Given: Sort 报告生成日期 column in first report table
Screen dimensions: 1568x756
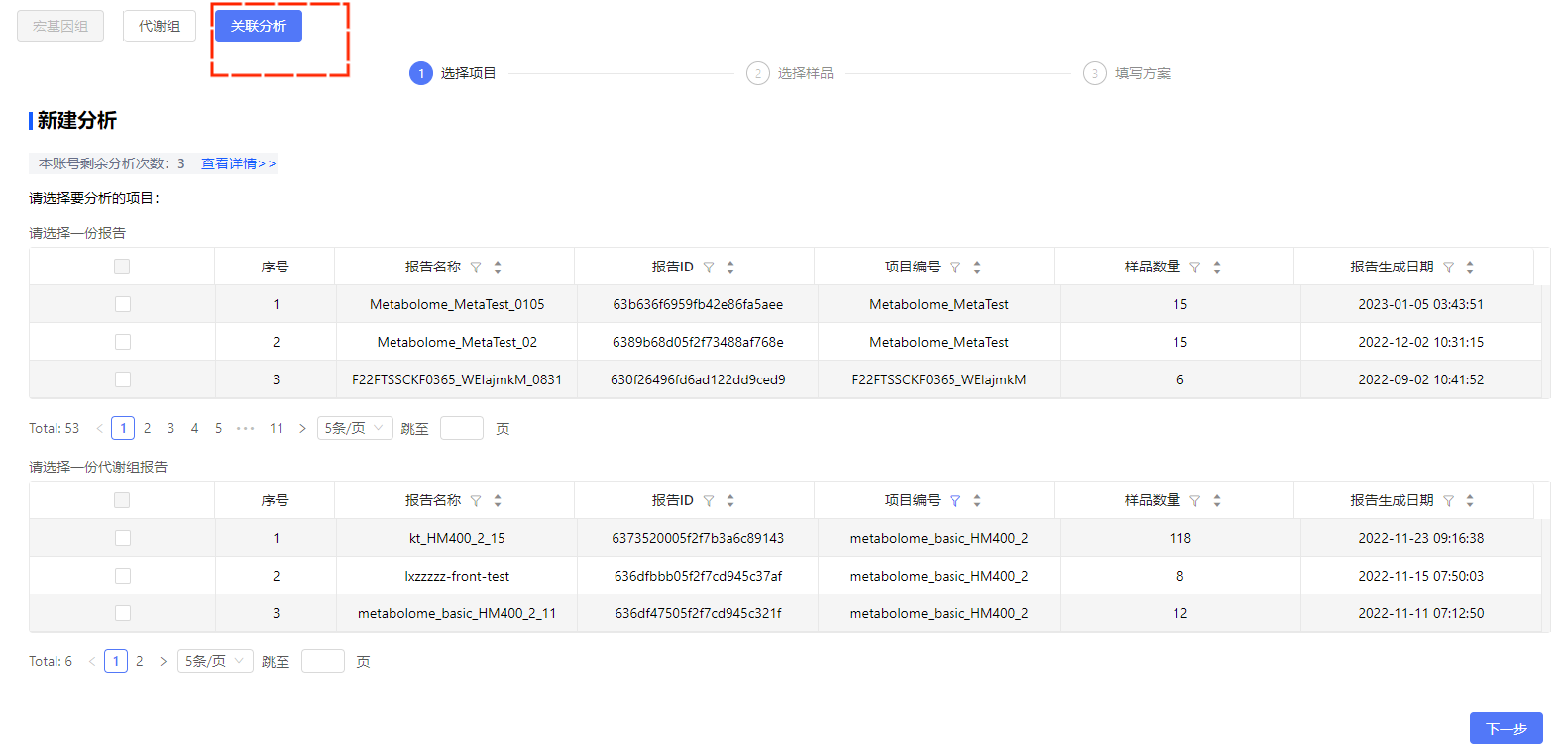Looking at the screenshot, I should point(1470,268).
